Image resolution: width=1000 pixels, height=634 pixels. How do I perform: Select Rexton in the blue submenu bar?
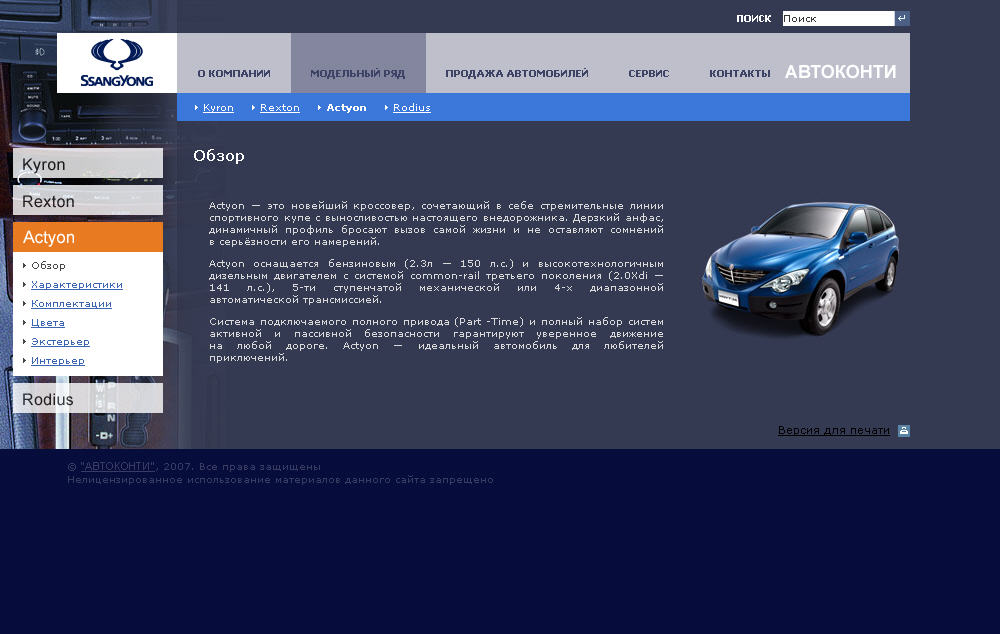coord(280,107)
